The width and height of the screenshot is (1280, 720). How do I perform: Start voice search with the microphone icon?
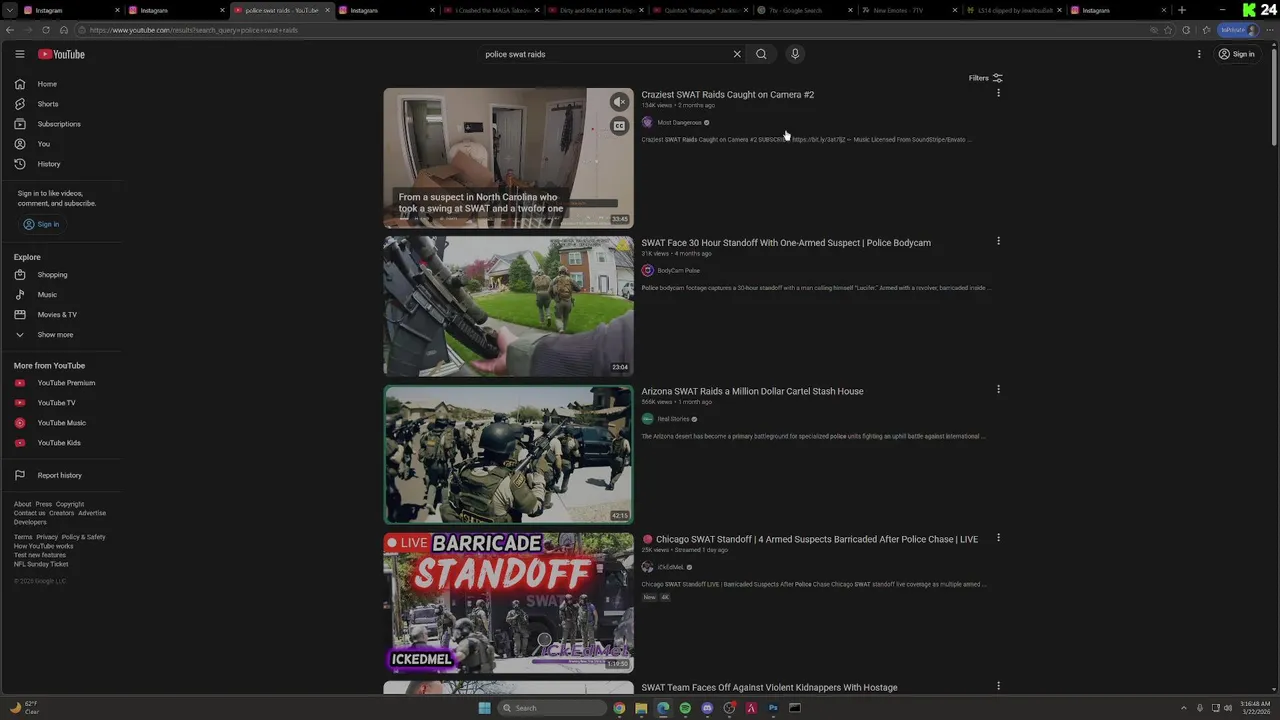click(x=795, y=54)
